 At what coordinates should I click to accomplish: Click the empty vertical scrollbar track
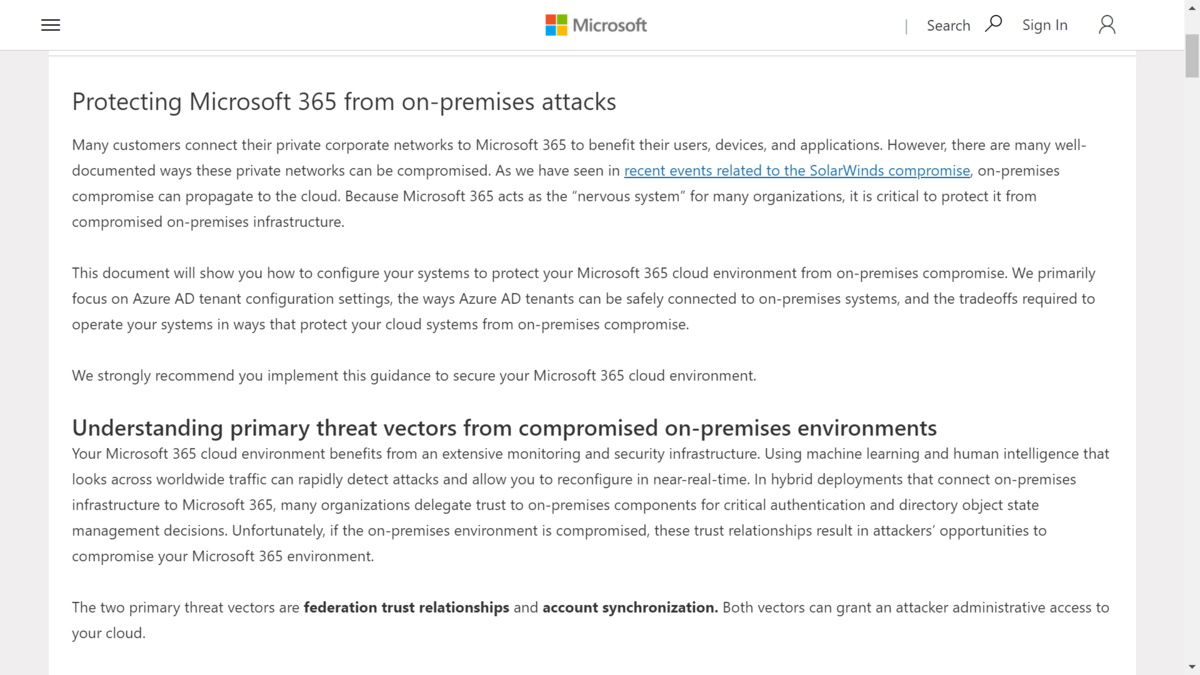[x=1192, y=370]
